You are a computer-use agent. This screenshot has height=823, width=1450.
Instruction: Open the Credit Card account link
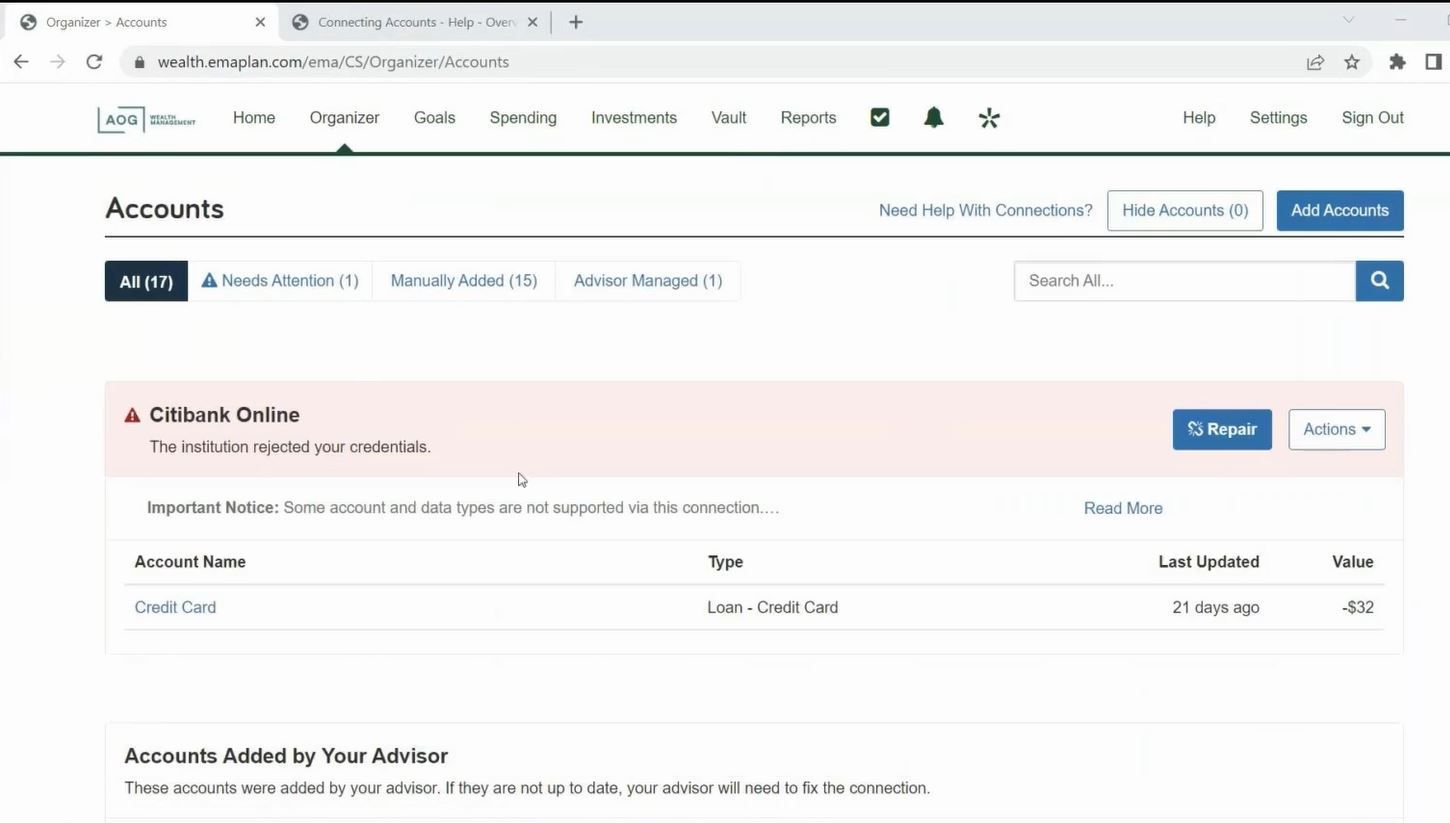tap(175, 607)
